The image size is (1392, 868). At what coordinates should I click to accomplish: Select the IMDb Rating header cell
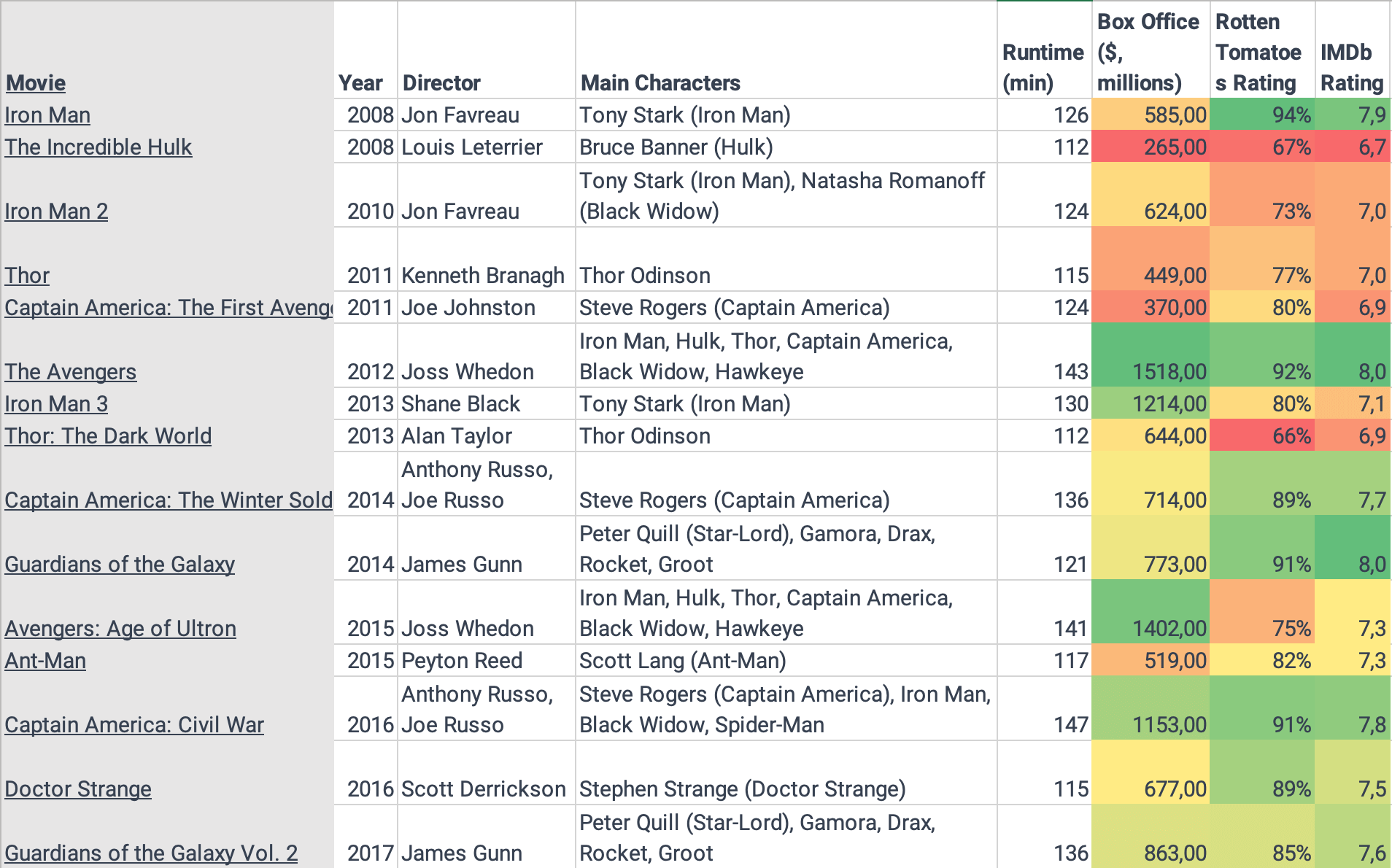1352,51
